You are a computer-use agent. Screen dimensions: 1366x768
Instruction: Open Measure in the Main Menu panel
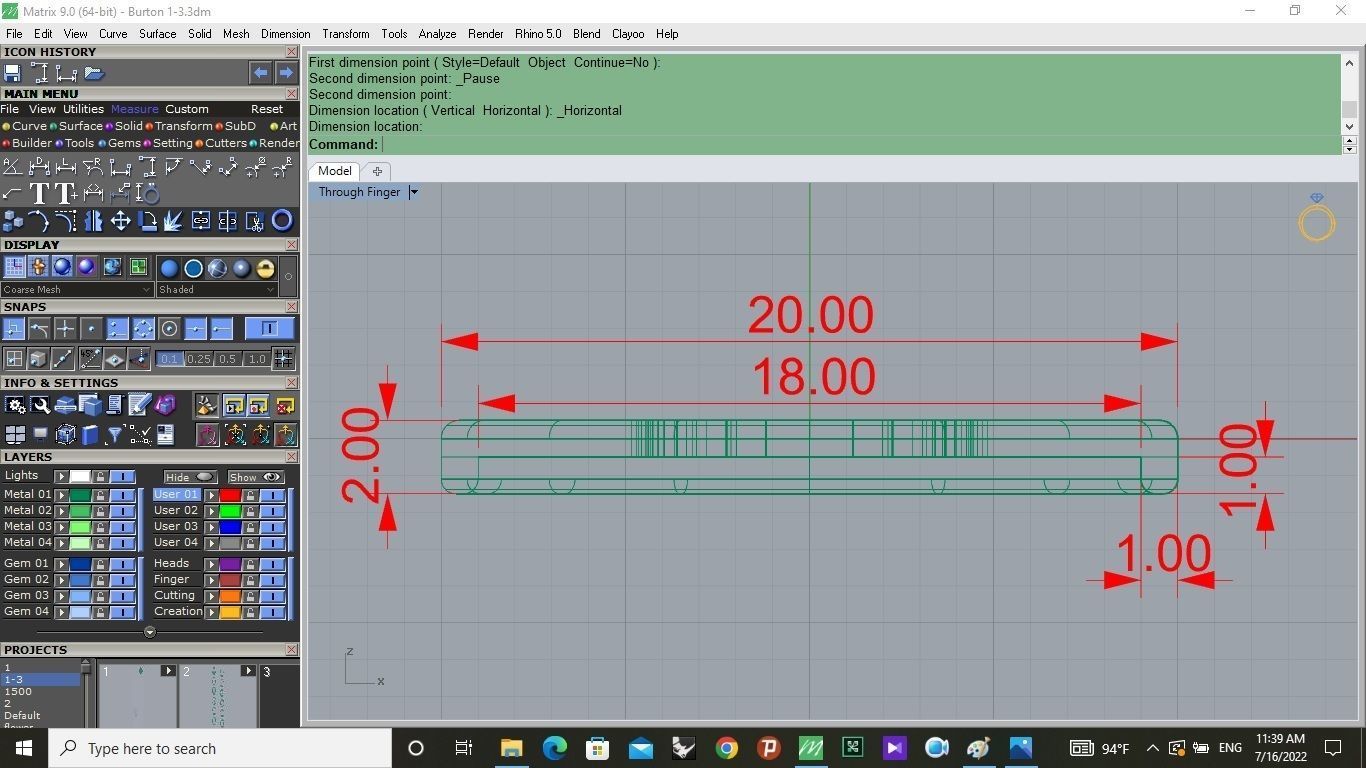[x=134, y=109]
